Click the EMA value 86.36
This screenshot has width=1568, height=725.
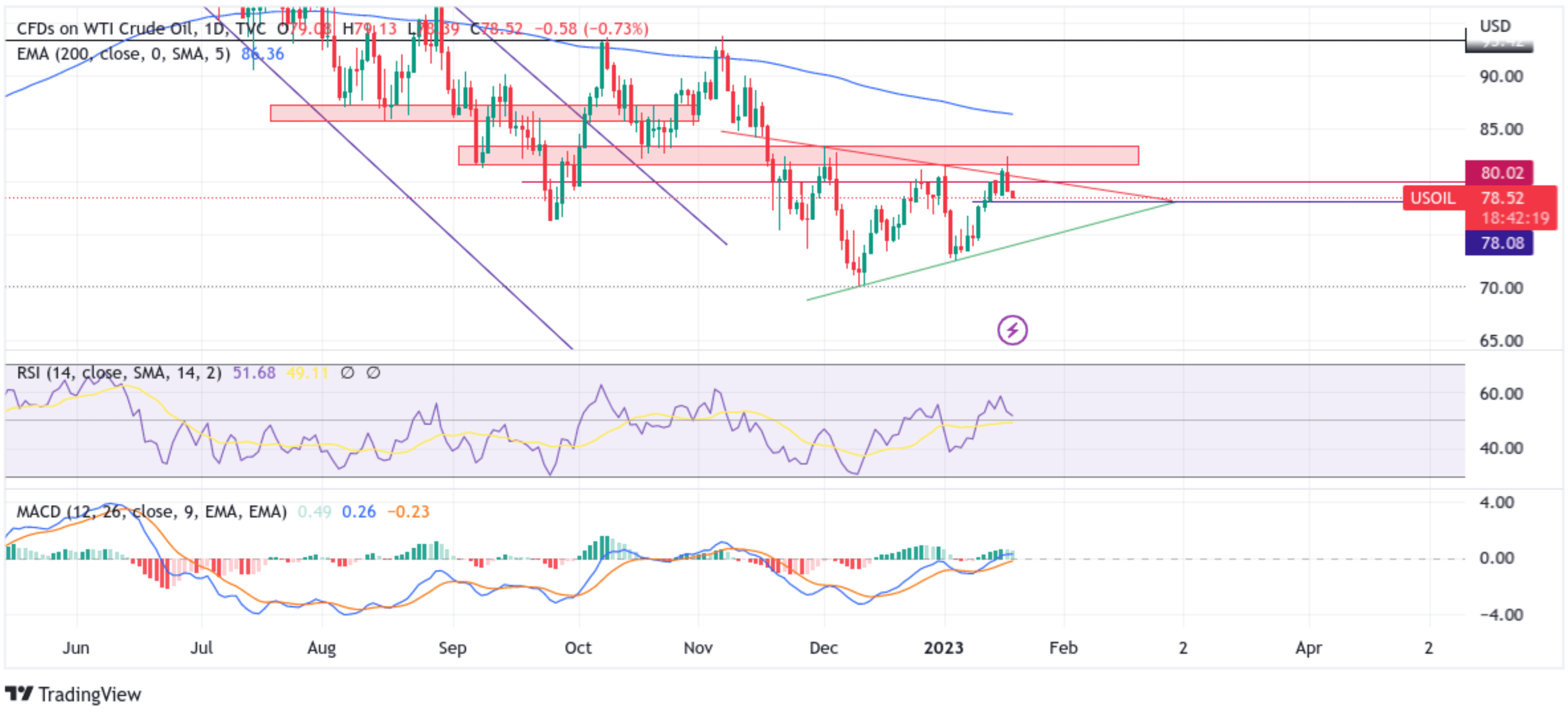262,54
